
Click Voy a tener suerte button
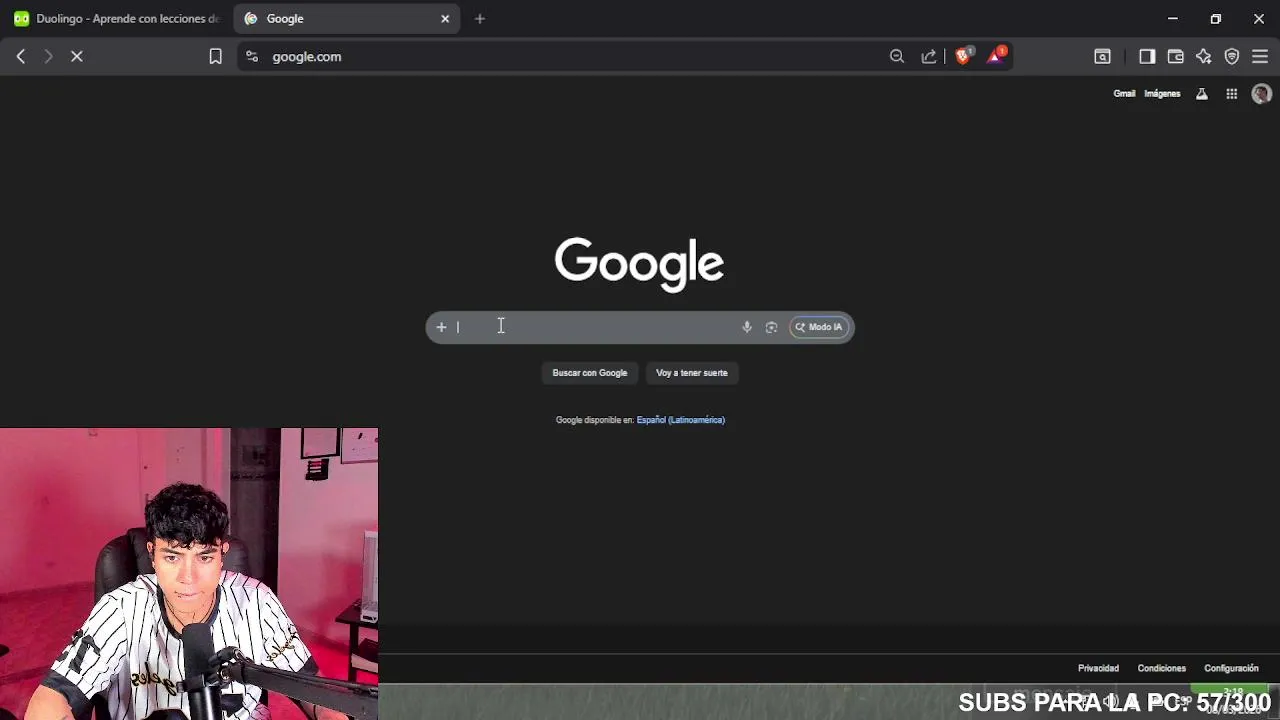coord(692,373)
